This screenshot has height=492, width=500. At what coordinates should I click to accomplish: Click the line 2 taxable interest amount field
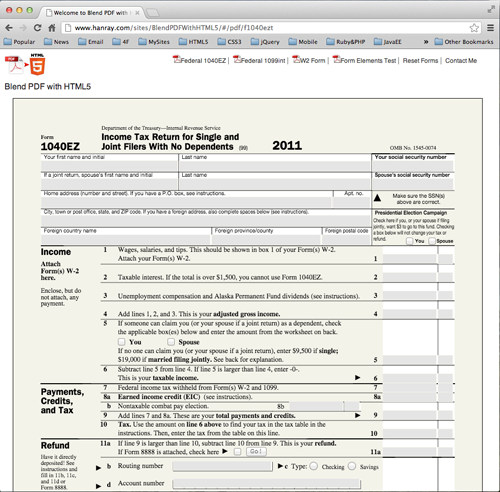[x=409, y=277]
